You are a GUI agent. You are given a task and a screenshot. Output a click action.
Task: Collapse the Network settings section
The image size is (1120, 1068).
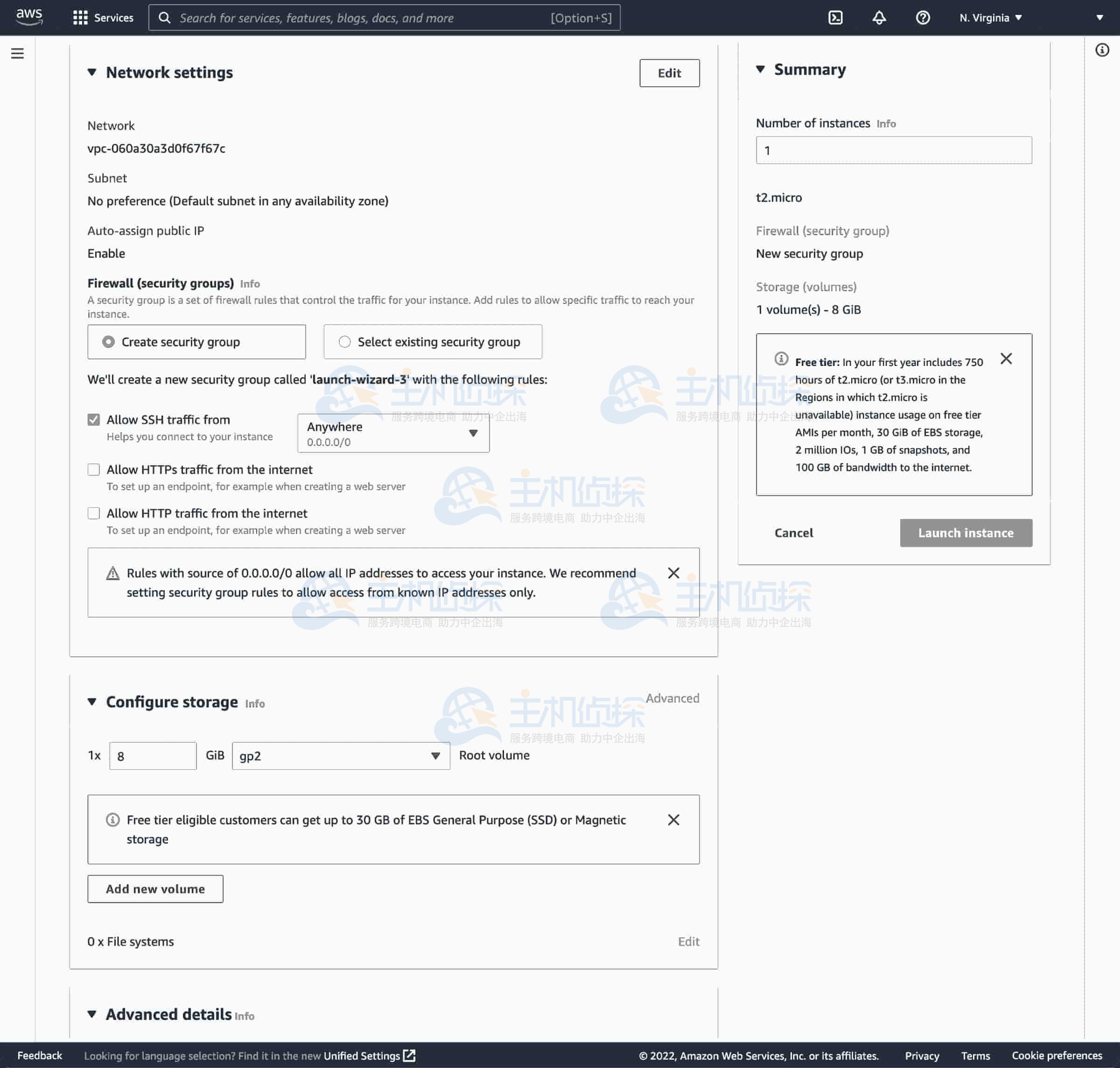(91, 72)
